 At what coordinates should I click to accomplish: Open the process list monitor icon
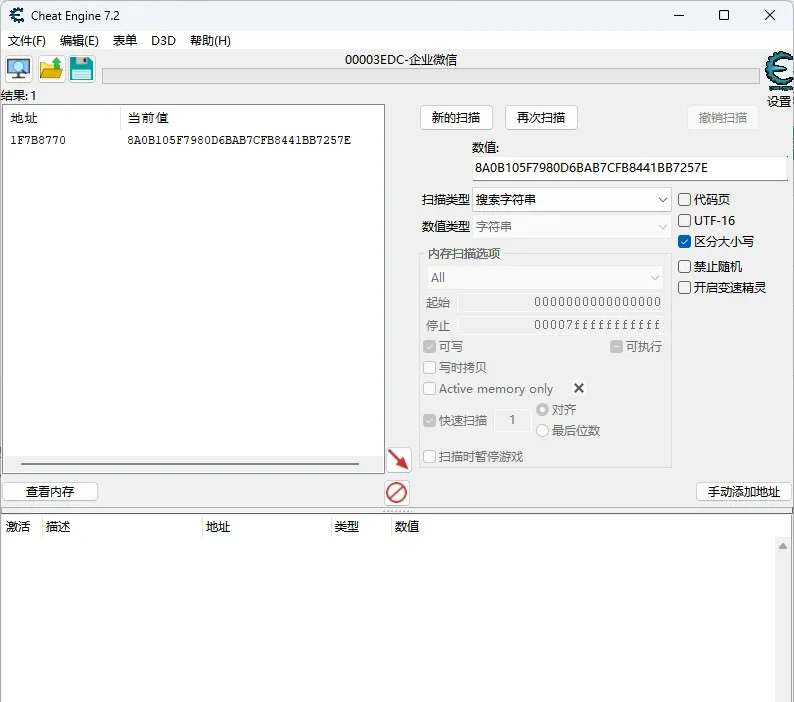point(19,68)
